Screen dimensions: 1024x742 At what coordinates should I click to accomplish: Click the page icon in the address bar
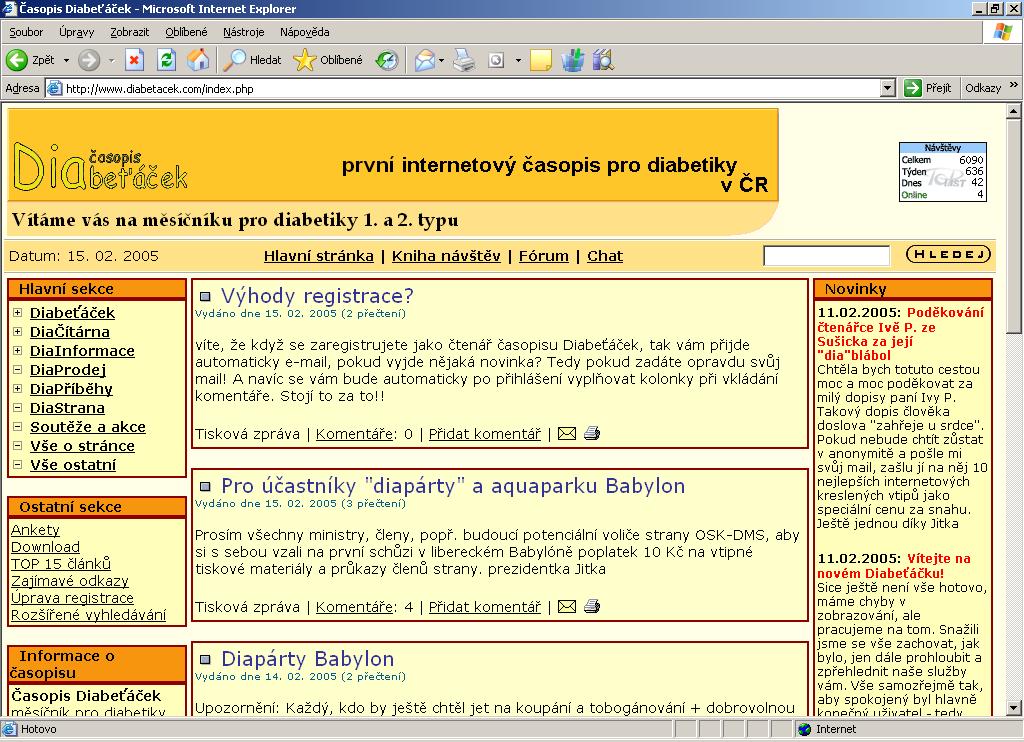click(55, 88)
